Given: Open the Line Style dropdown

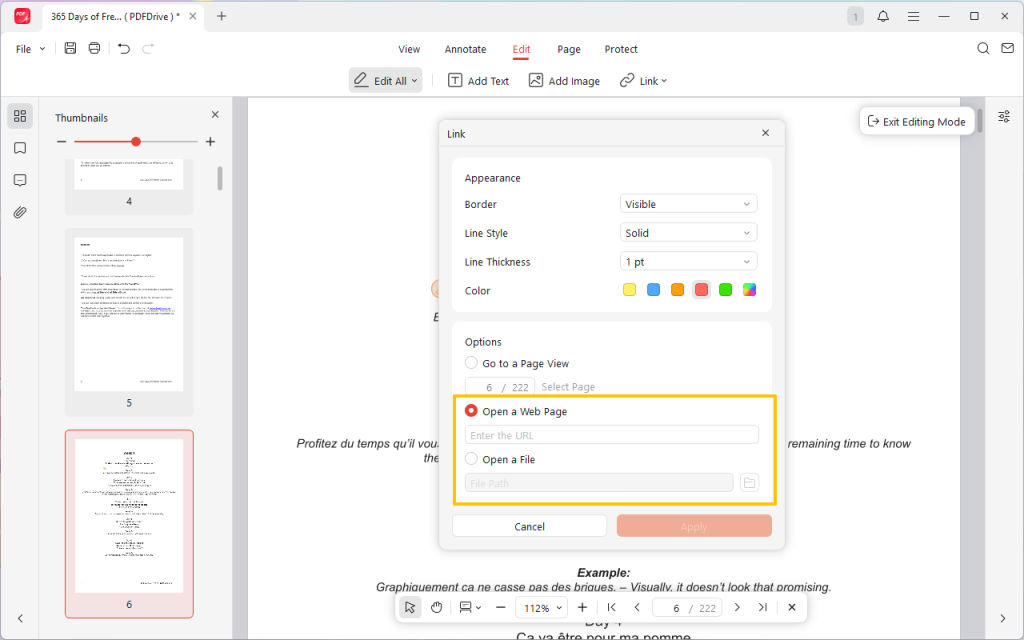Looking at the screenshot, I should (x=688, y=233).
